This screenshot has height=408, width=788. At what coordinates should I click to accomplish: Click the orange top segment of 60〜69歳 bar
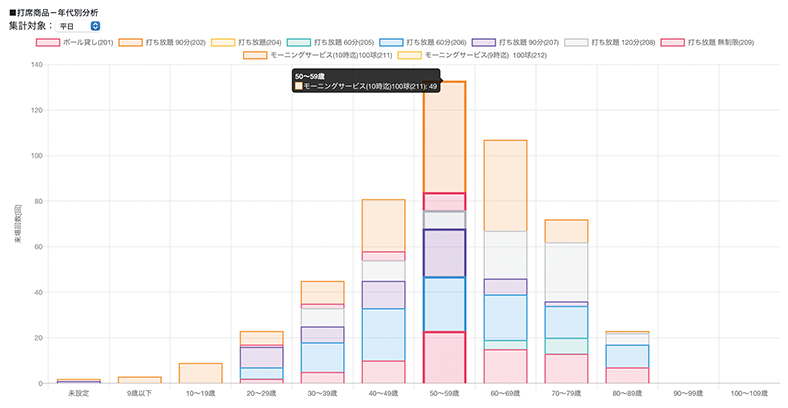[505, 185]
